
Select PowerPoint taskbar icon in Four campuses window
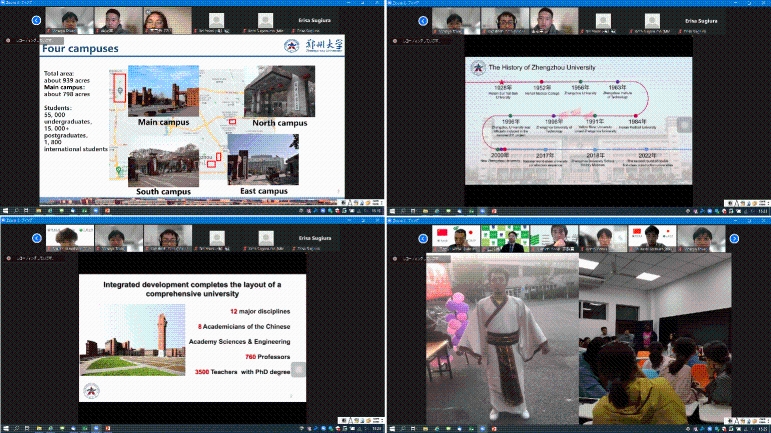(x=107, y=210)
